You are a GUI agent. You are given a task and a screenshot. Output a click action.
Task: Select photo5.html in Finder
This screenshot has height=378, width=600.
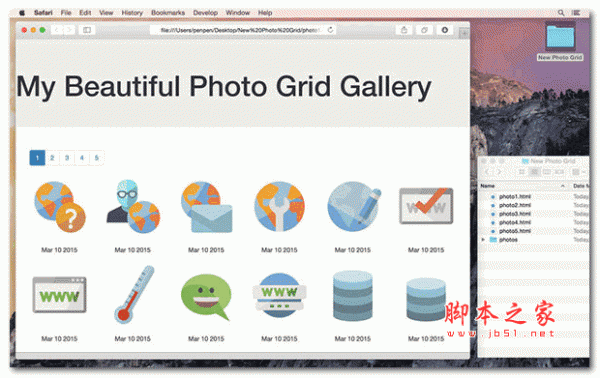point(515,231)
